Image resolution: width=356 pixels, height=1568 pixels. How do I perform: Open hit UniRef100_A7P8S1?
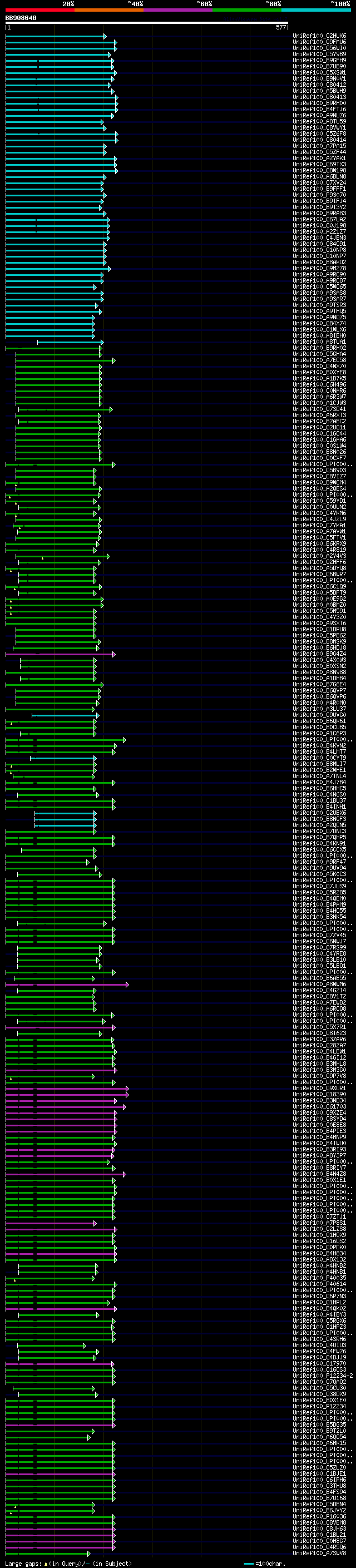(x=319, y=1223)
